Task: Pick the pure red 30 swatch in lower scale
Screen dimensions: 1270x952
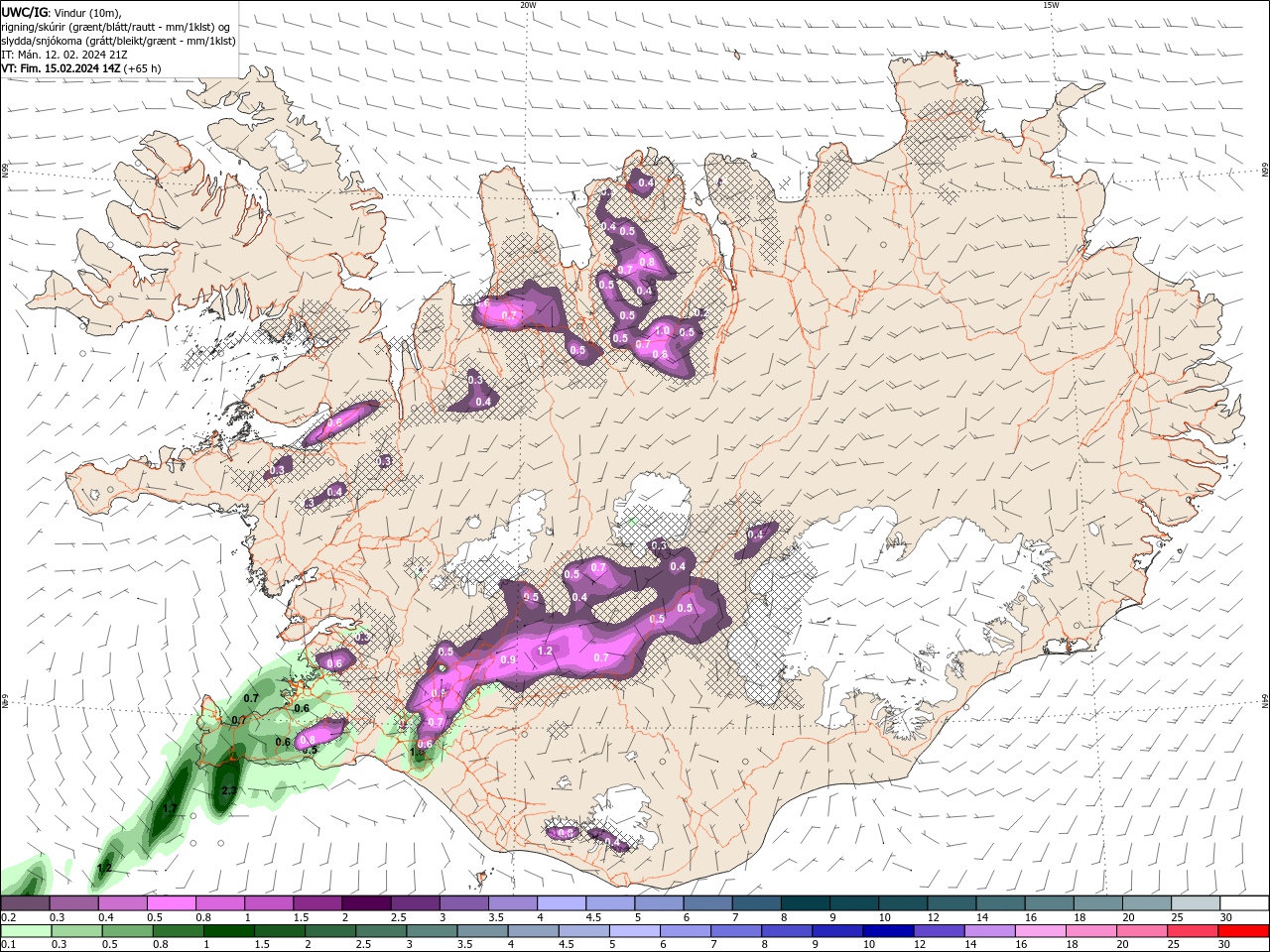Action: pos(1243,931)
